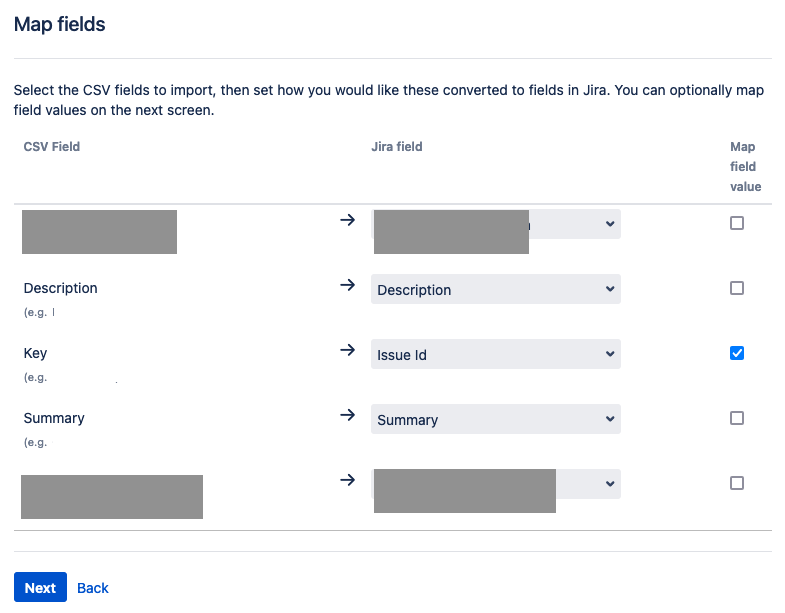The width and height of the screenshot is (785, 613).
Task: Expand the last row's Jira field dropdown
Action: (x=496, y=484)
